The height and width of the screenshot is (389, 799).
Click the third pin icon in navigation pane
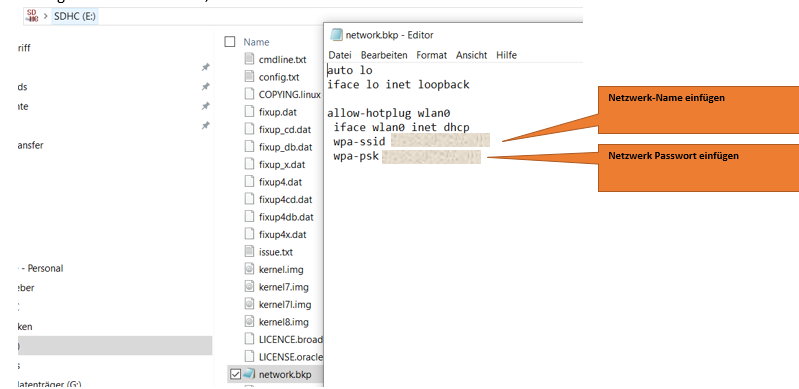coord(205,106)
